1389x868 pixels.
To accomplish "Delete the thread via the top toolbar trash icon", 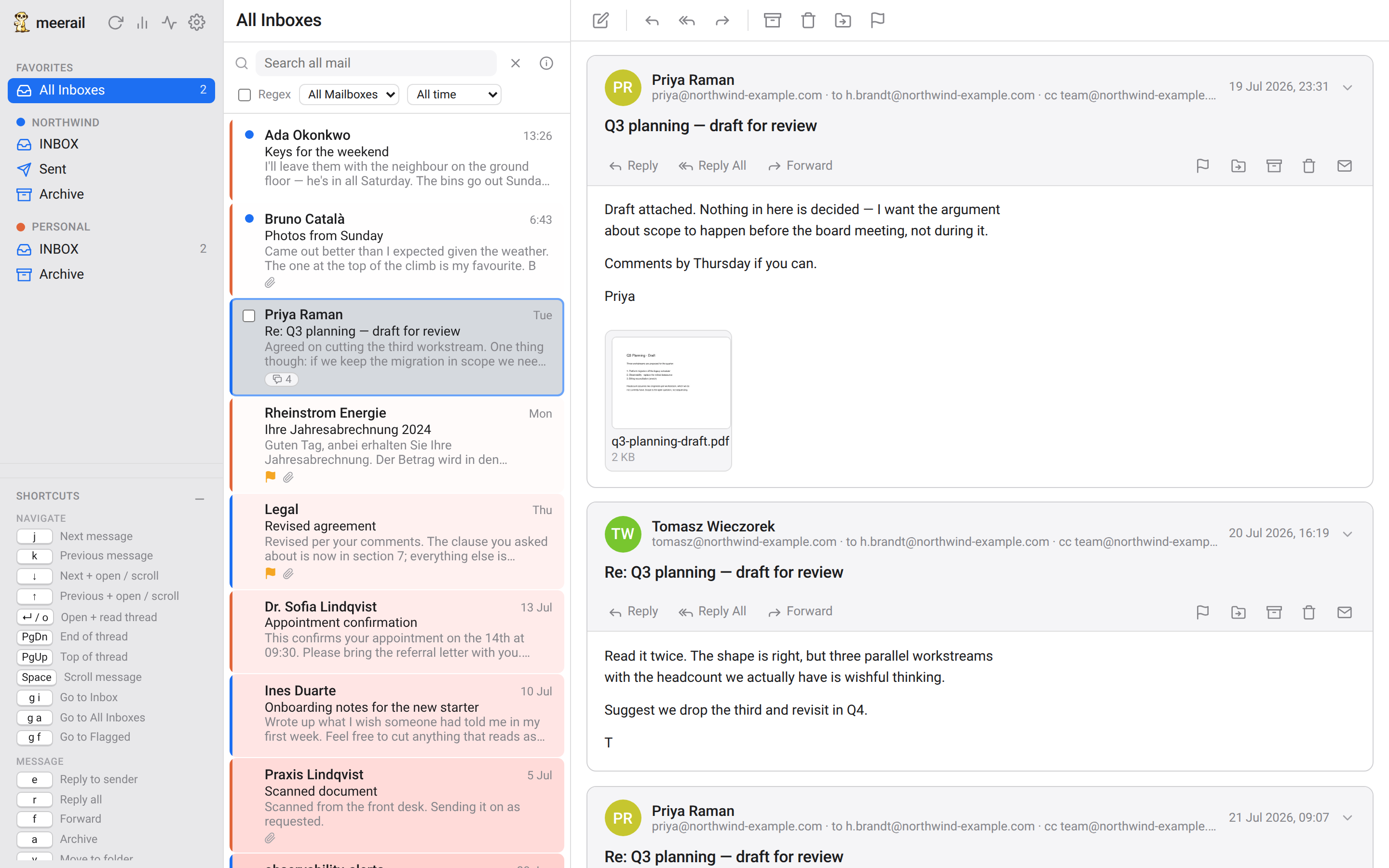I will click(808, 21).
